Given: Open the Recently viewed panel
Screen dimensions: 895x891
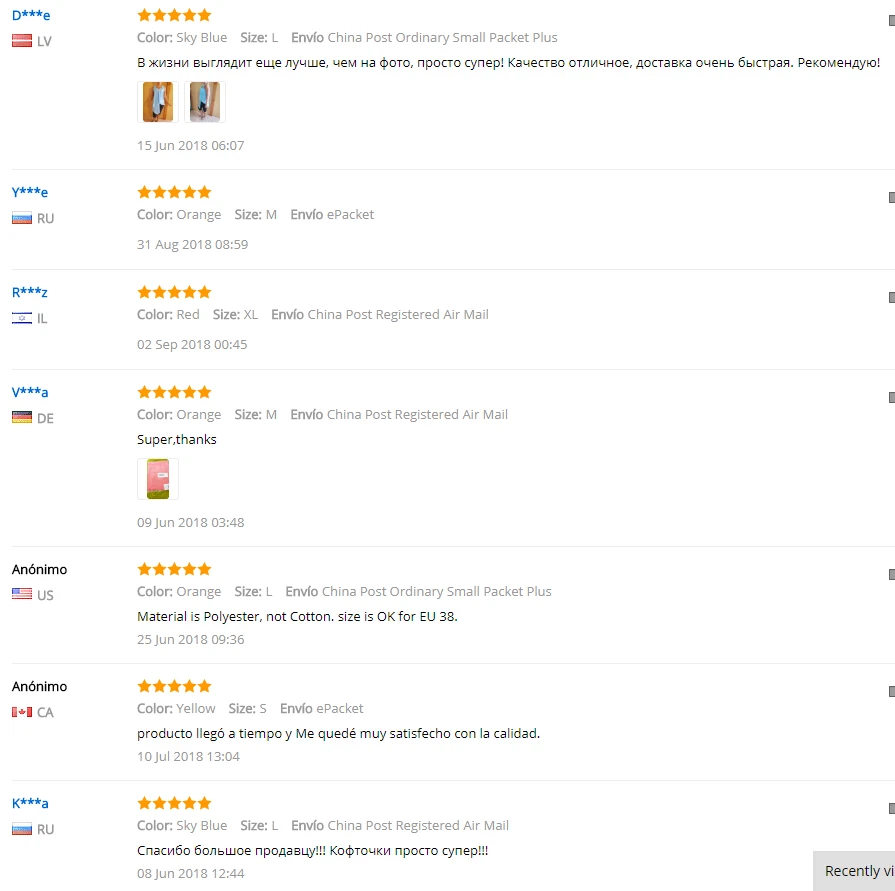Looking at the screenshot, I should 854,871.
